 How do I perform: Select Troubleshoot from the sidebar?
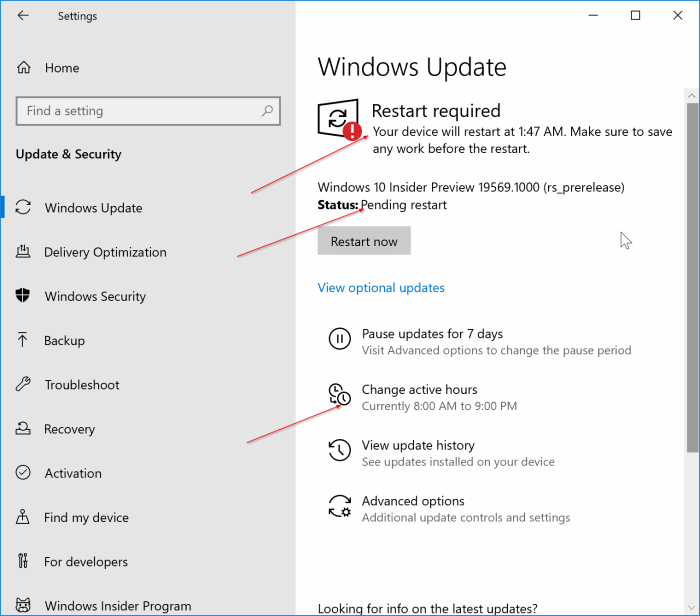82,385
